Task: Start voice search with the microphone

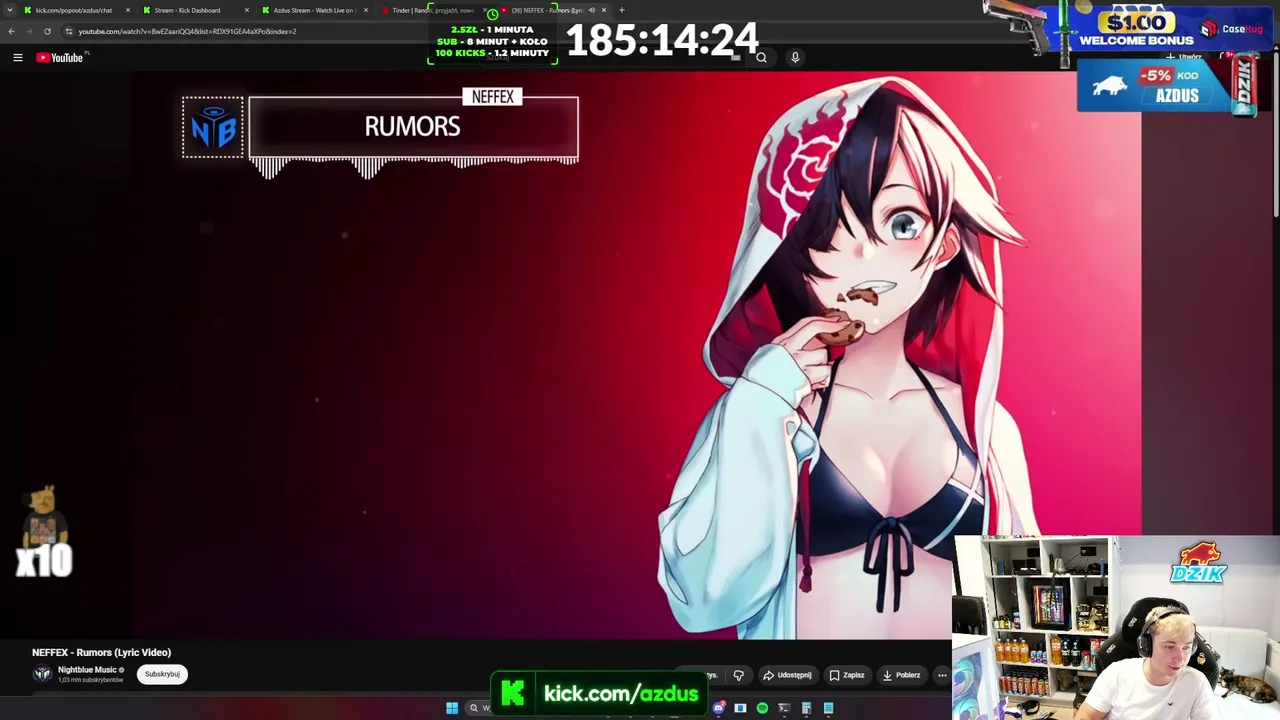Action: 795,58
